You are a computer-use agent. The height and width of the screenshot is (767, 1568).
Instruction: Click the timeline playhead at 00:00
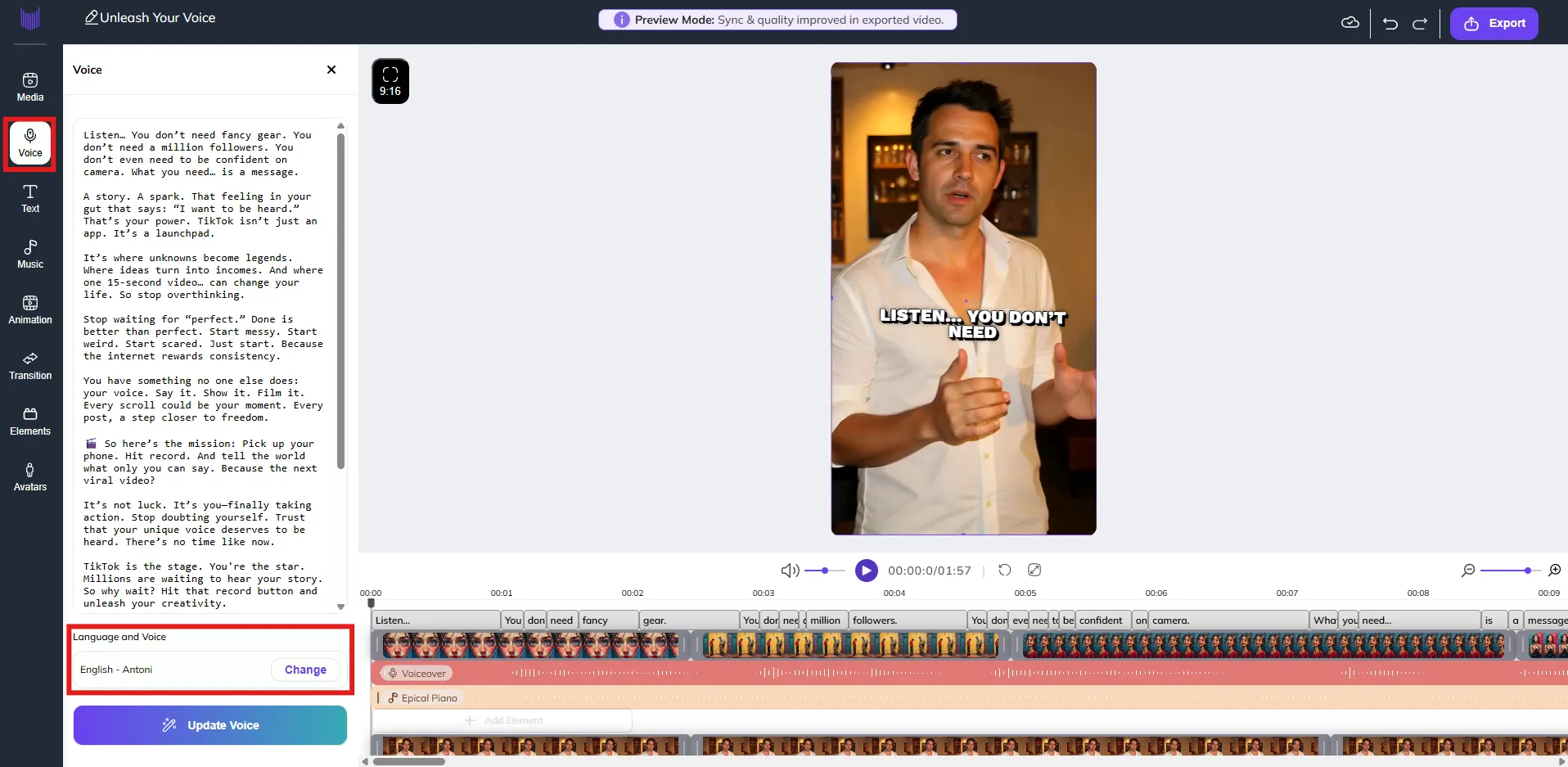(371, 603)
